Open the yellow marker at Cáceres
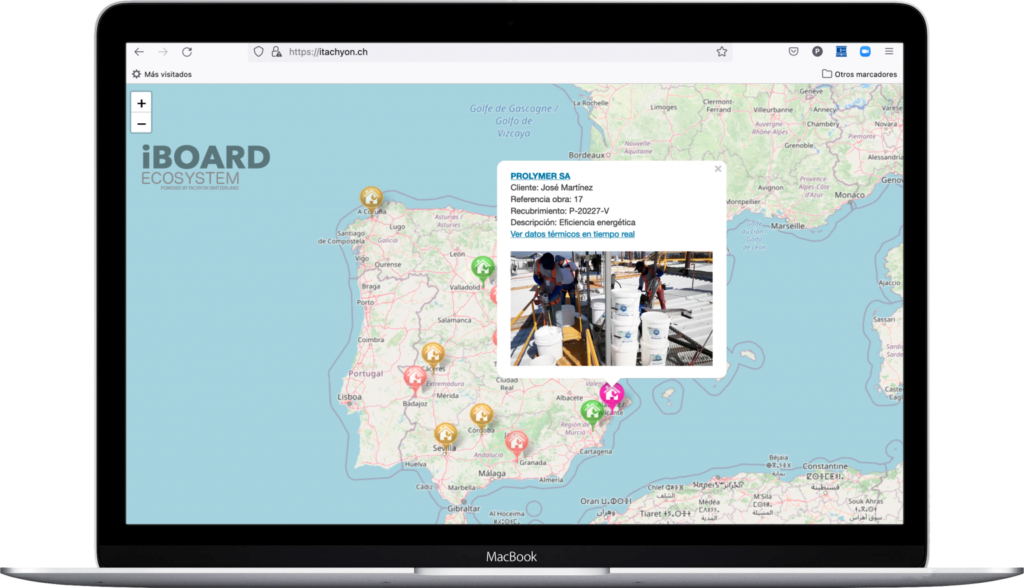Viewport: 1024px width, 588px height. [x=432, y=353]
